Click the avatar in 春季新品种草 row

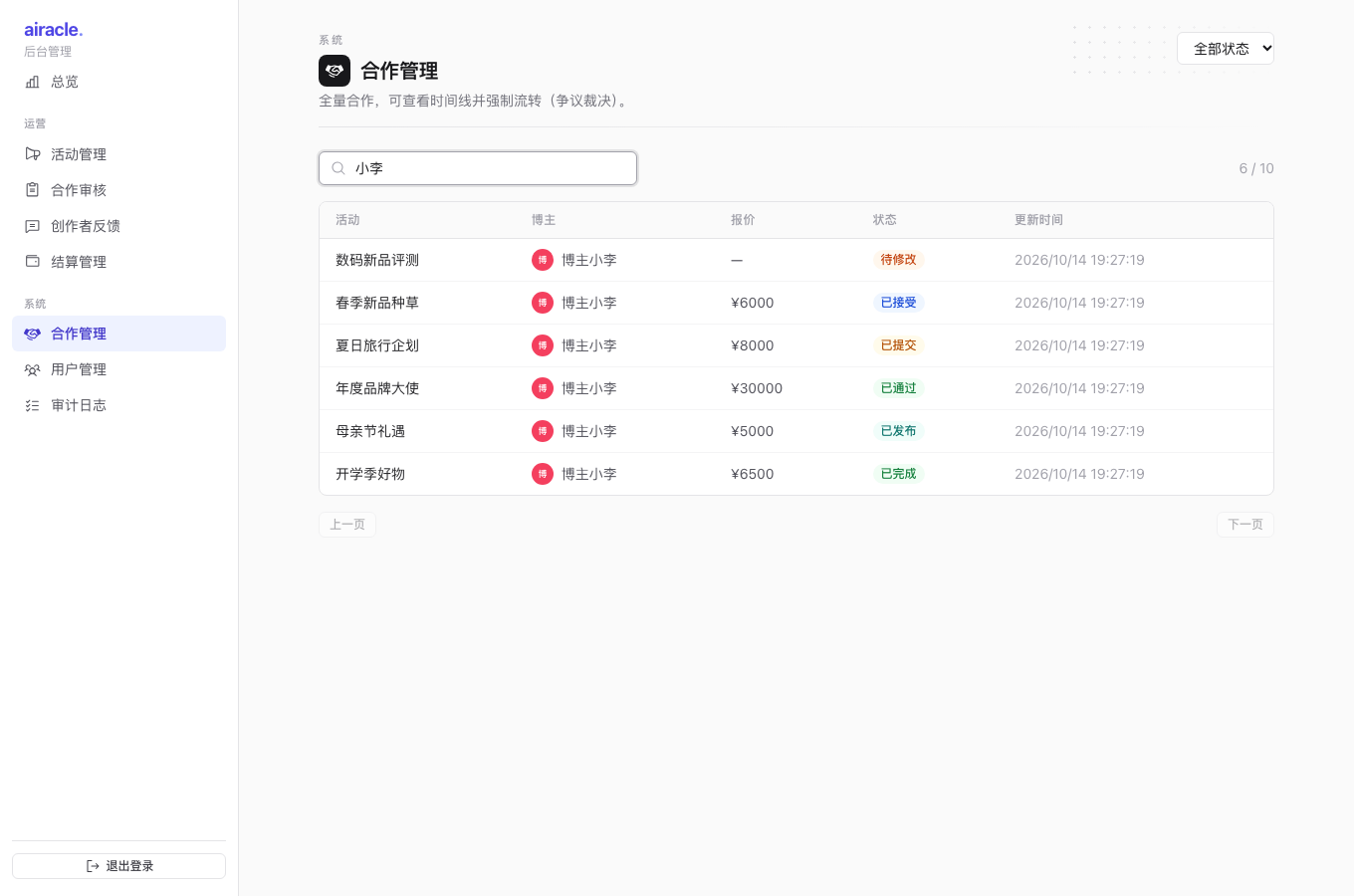543,303
